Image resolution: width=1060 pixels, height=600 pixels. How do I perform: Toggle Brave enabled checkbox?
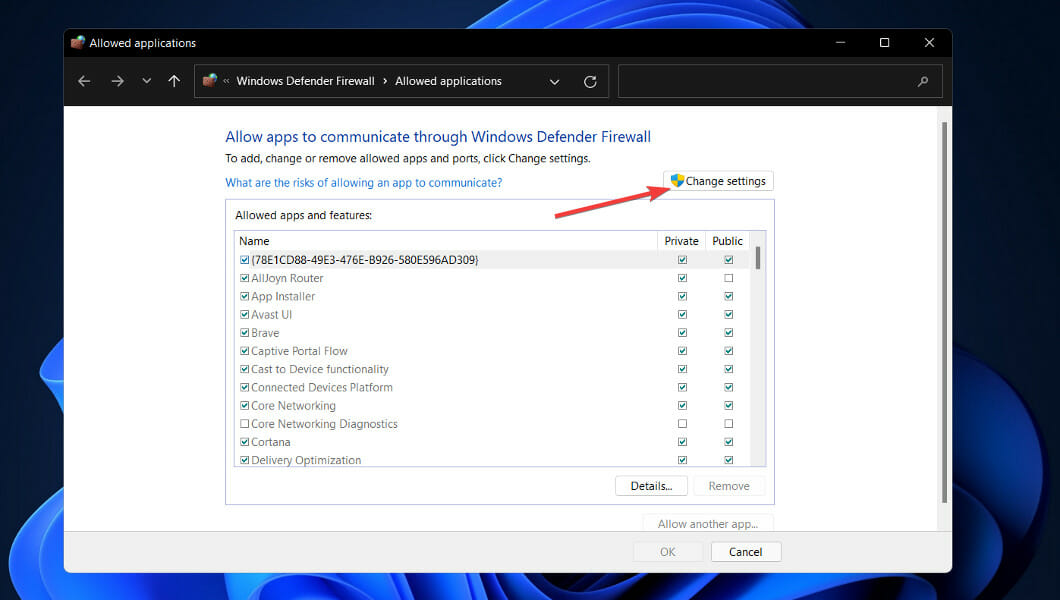click(x=244, y=332)
